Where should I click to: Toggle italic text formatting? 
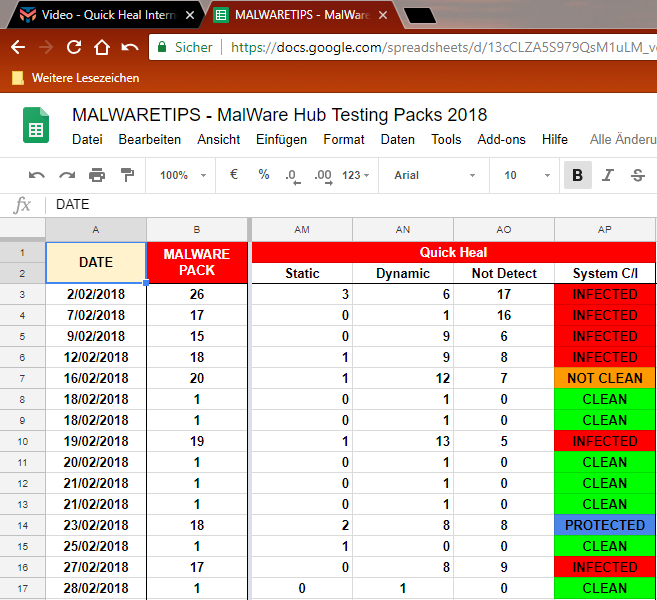[x=607, y=175]
